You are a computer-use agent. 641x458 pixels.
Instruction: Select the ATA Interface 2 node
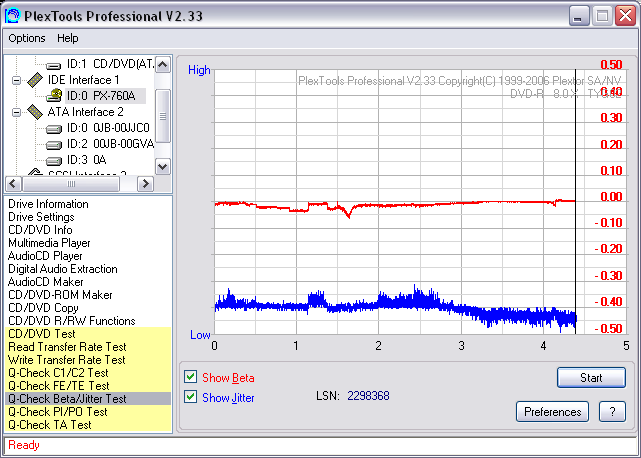[x=85, y=112]
